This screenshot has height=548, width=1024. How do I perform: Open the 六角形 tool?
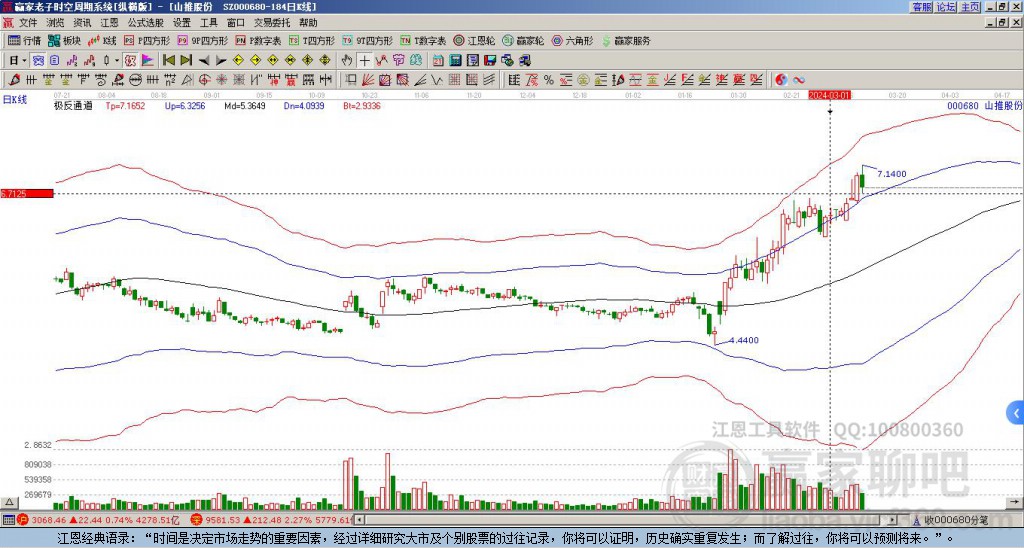[573, 40]
